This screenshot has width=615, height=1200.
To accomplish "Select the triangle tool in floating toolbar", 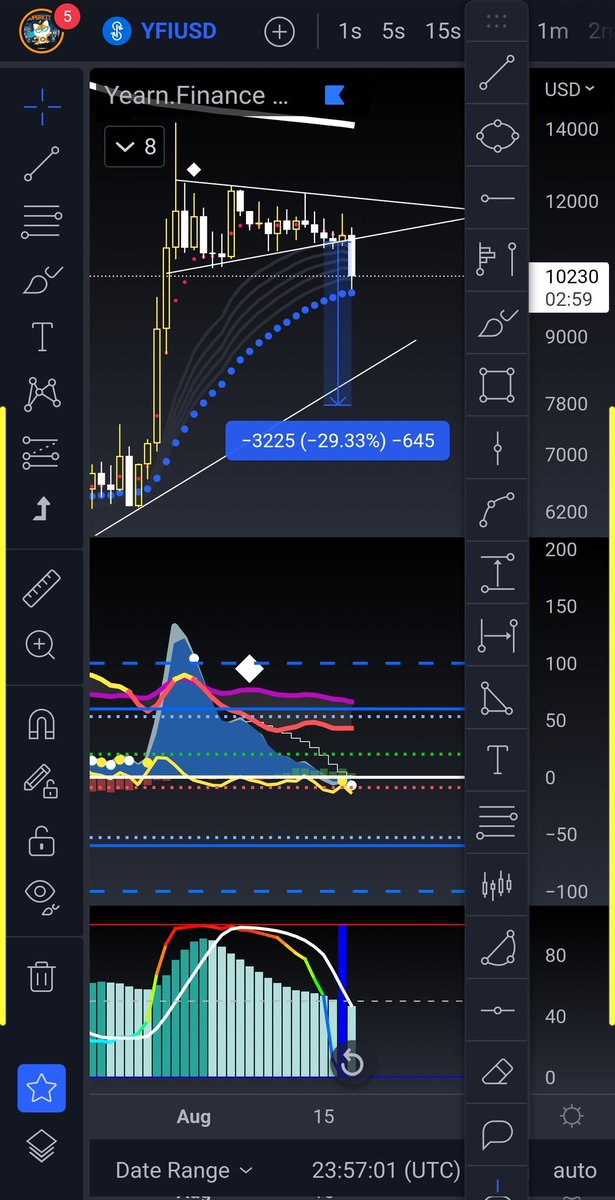I will [x=497, y=698].
